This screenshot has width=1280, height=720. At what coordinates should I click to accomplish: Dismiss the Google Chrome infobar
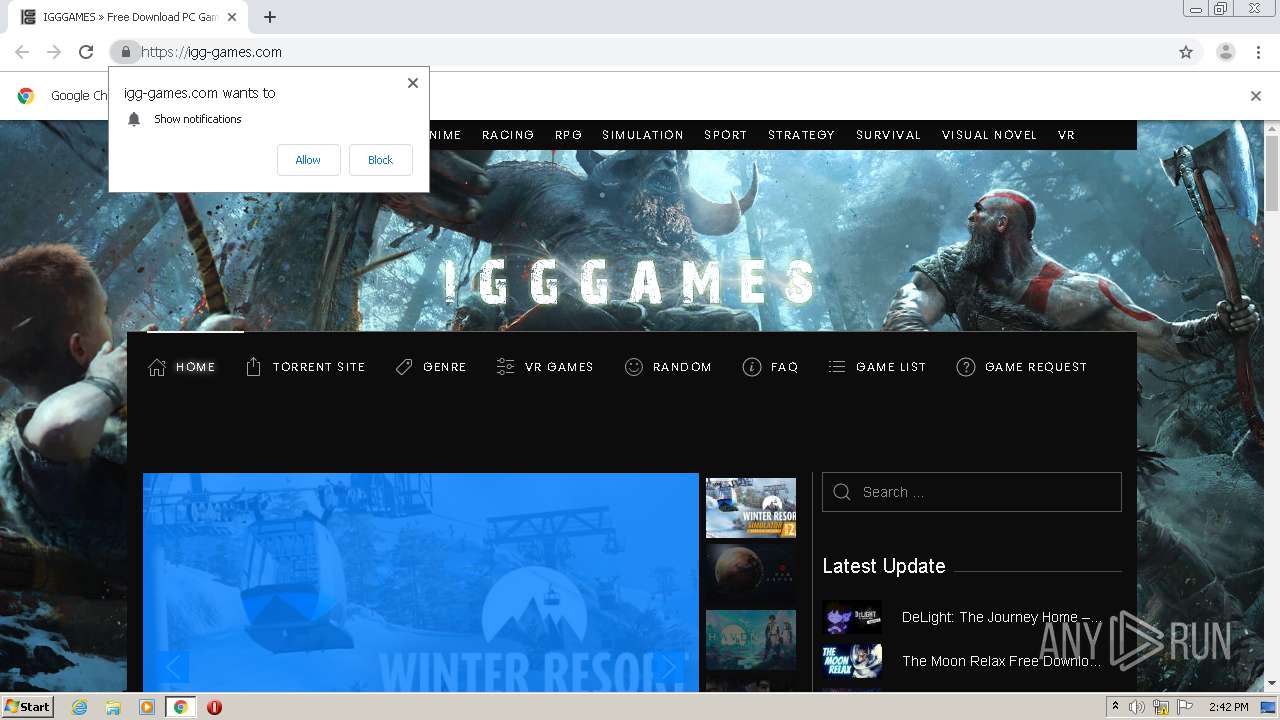click(1255, 96)
